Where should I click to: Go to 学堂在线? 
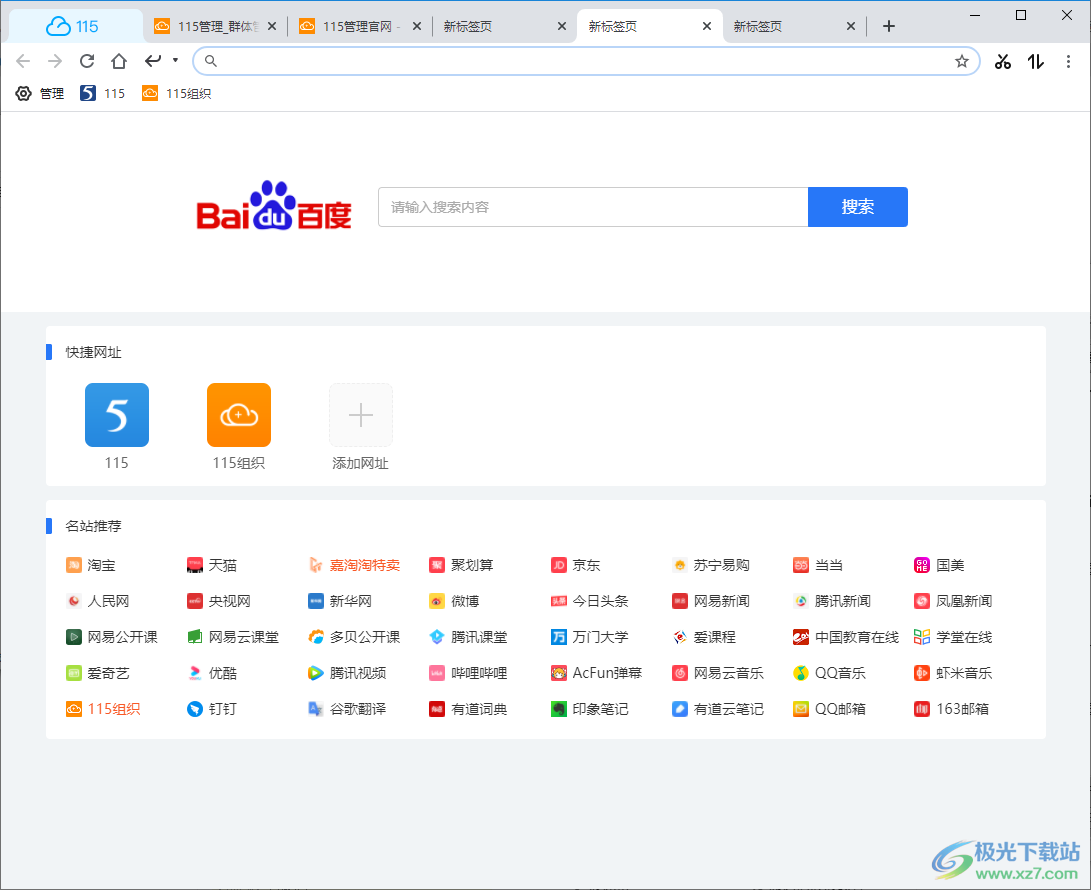pos(953,637)
